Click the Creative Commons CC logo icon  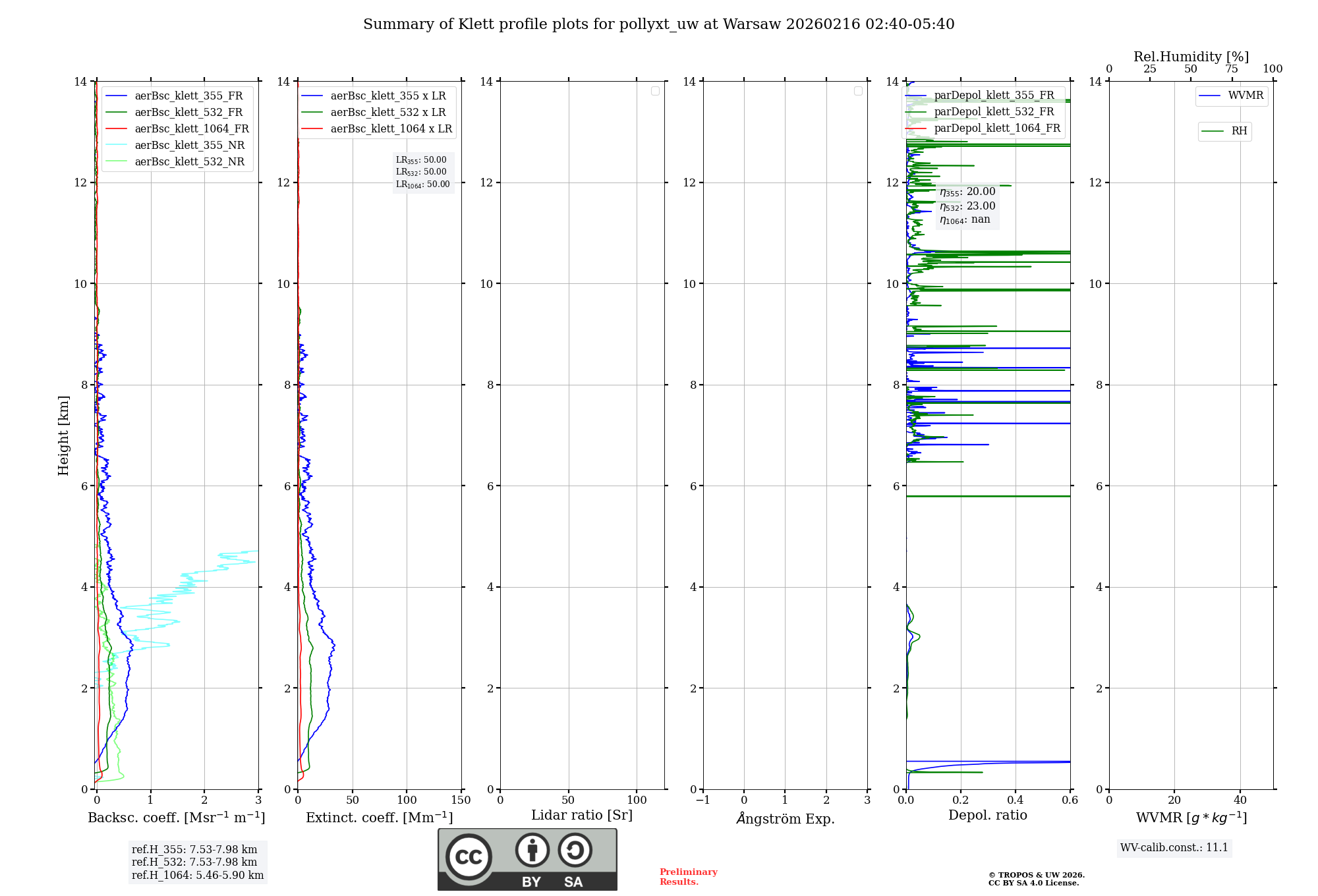click(x=469, y=857)
